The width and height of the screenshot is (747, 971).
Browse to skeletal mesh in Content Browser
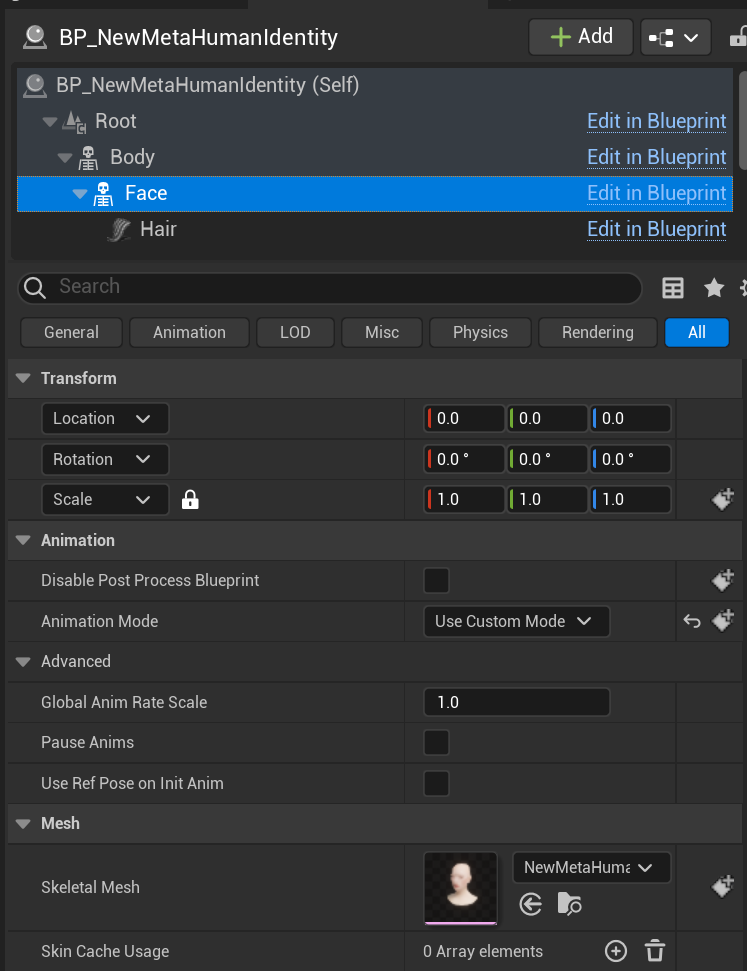(569, 904)
